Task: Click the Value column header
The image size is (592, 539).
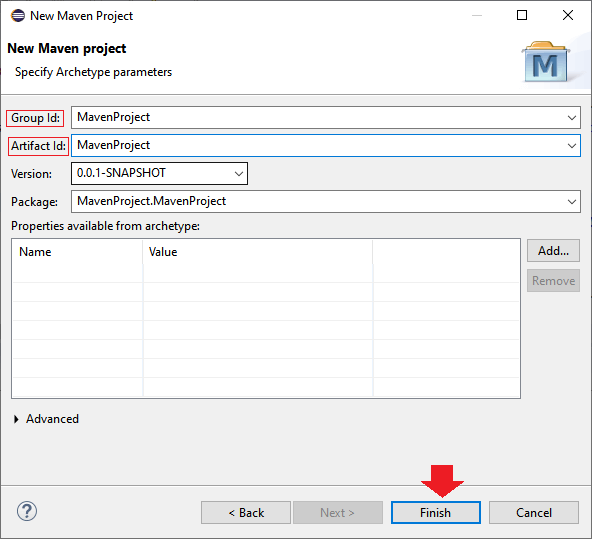Action: click(x=258, y=252)
